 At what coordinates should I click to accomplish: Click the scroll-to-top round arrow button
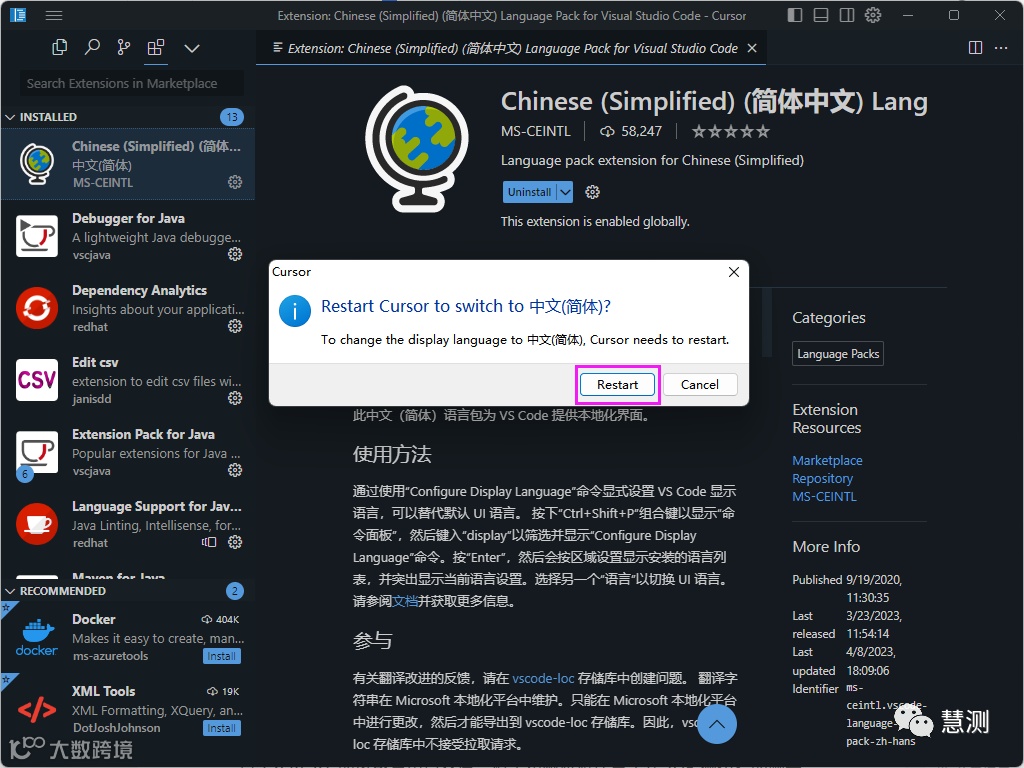click(x=716, y=724)
